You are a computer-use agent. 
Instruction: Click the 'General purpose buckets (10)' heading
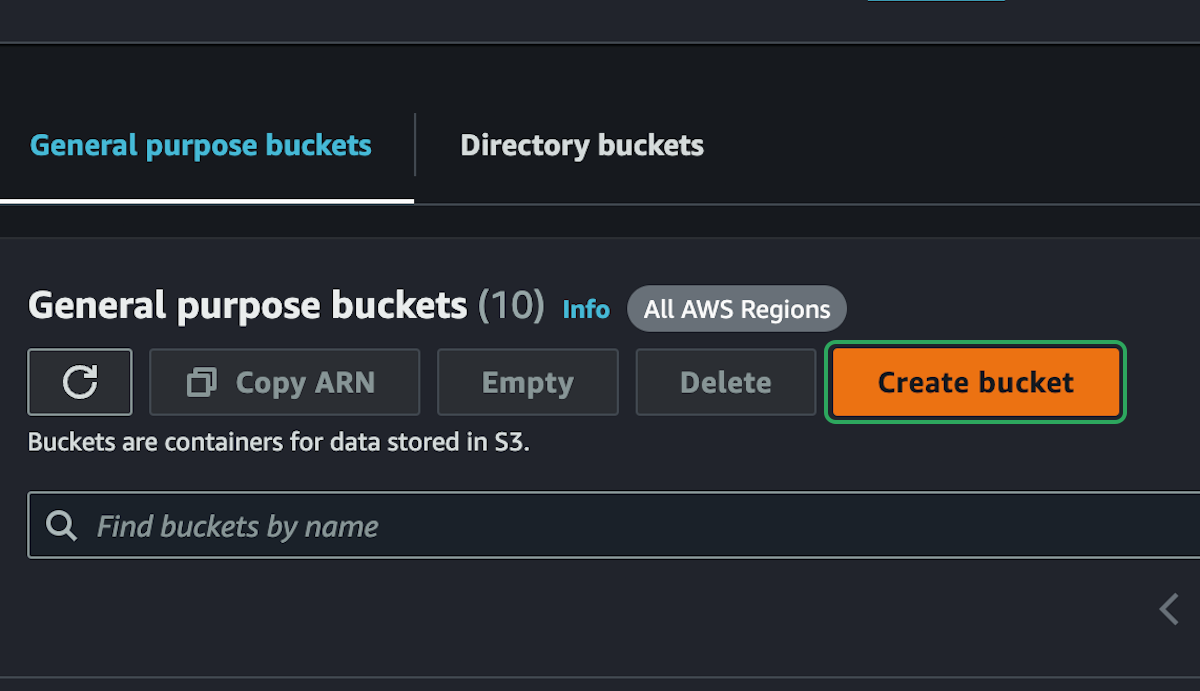click(286, 305)
